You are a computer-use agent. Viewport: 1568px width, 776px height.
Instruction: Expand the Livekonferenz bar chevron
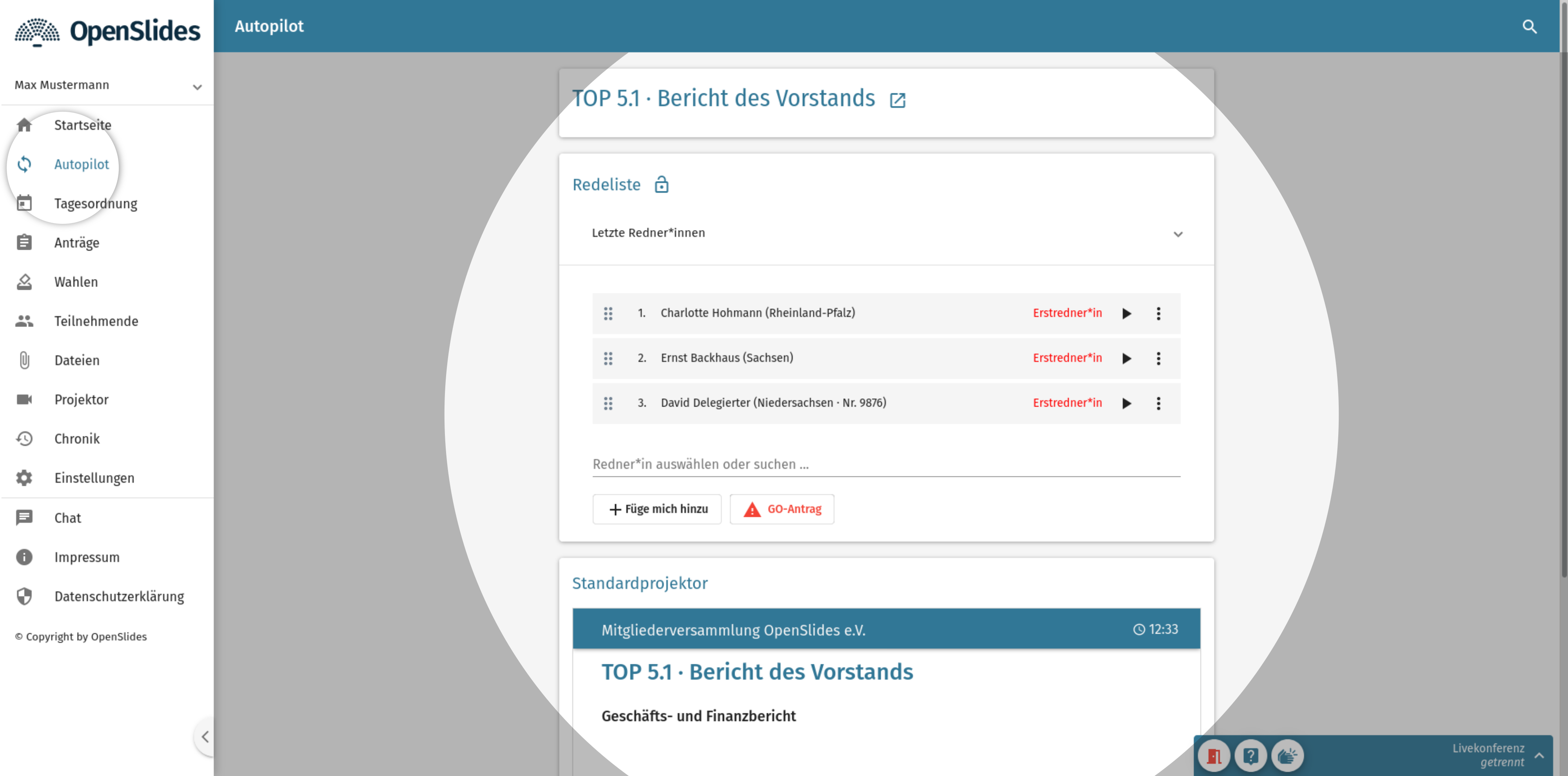[1539, 756]
